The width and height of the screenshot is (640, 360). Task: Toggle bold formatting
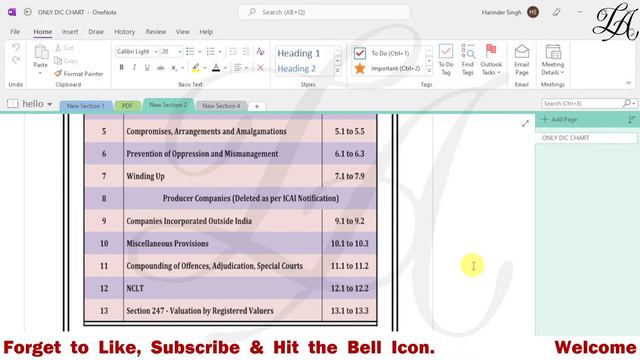(x=121, y=67)
